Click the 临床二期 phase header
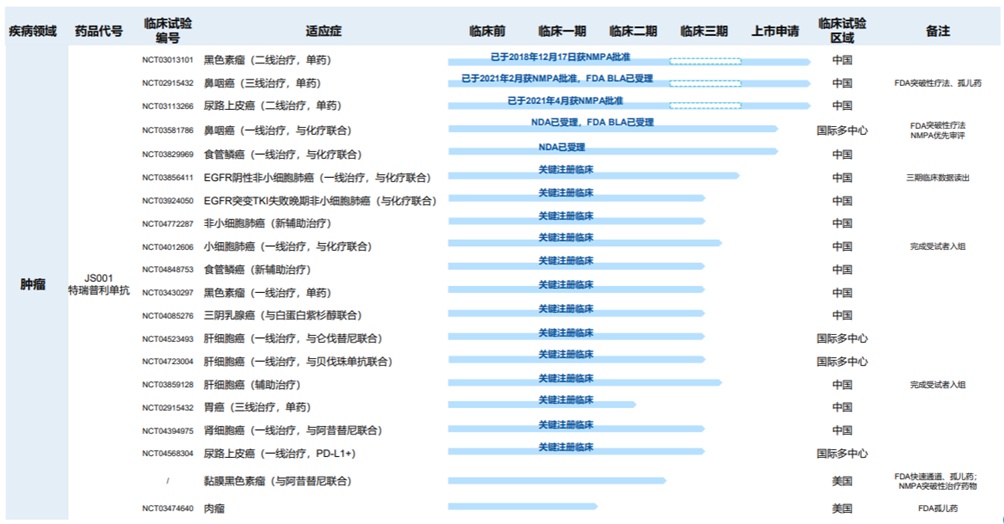The image size is (1004, 524). [x=633, y=31]
